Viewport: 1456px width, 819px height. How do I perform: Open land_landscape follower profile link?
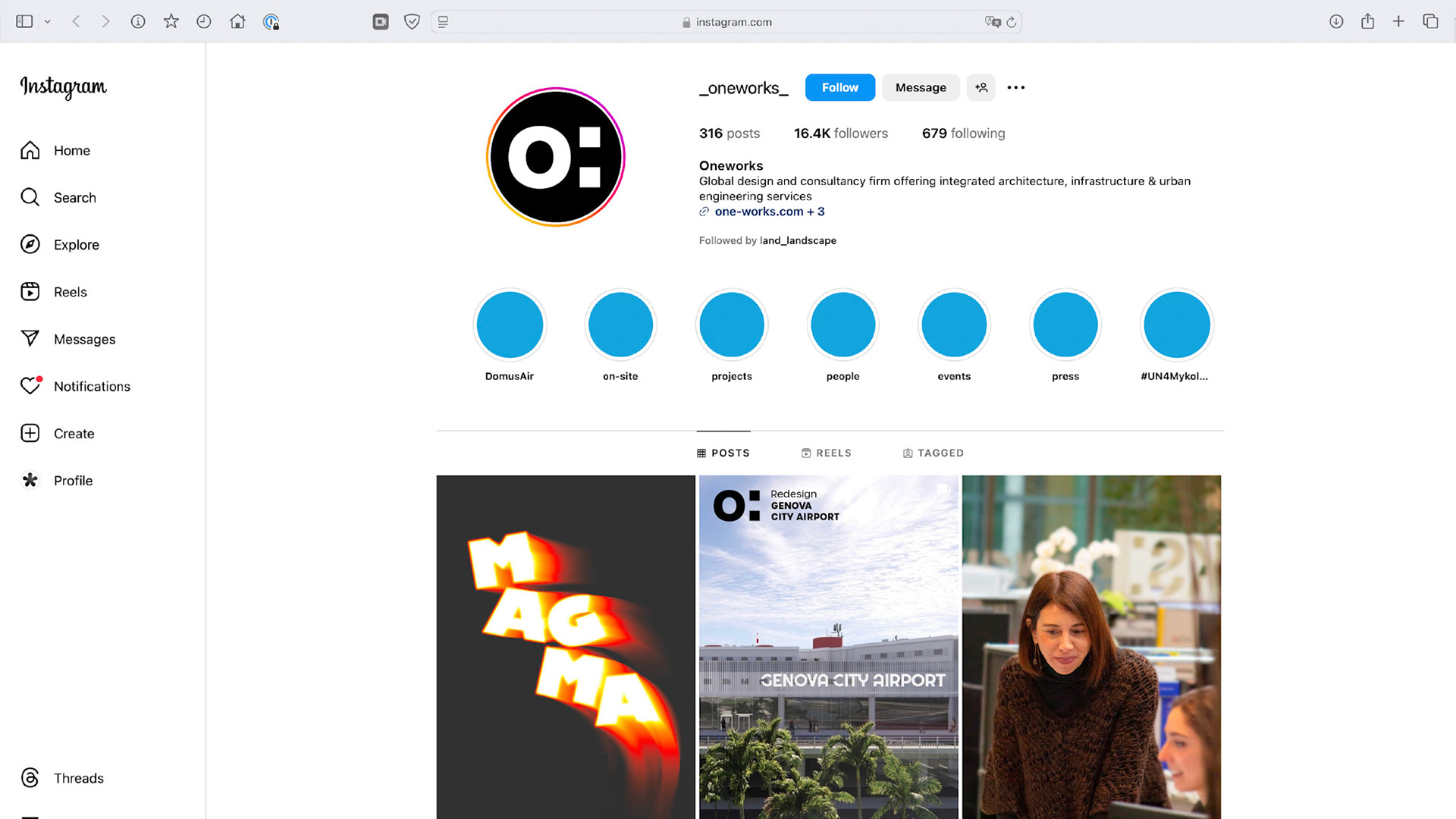(x=798, y=240)
